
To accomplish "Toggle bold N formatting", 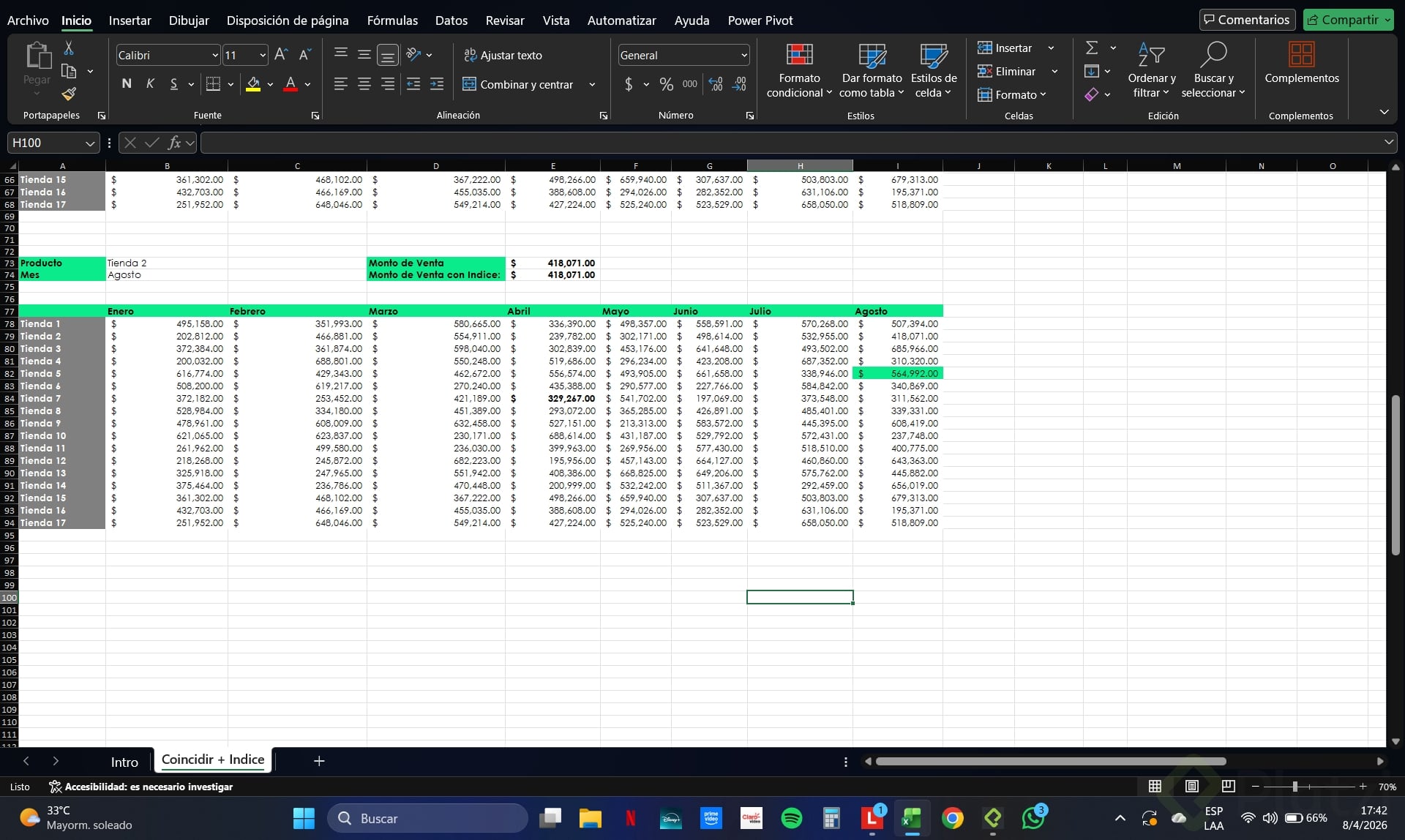I will pyautogui.click(x=127, y=84).
